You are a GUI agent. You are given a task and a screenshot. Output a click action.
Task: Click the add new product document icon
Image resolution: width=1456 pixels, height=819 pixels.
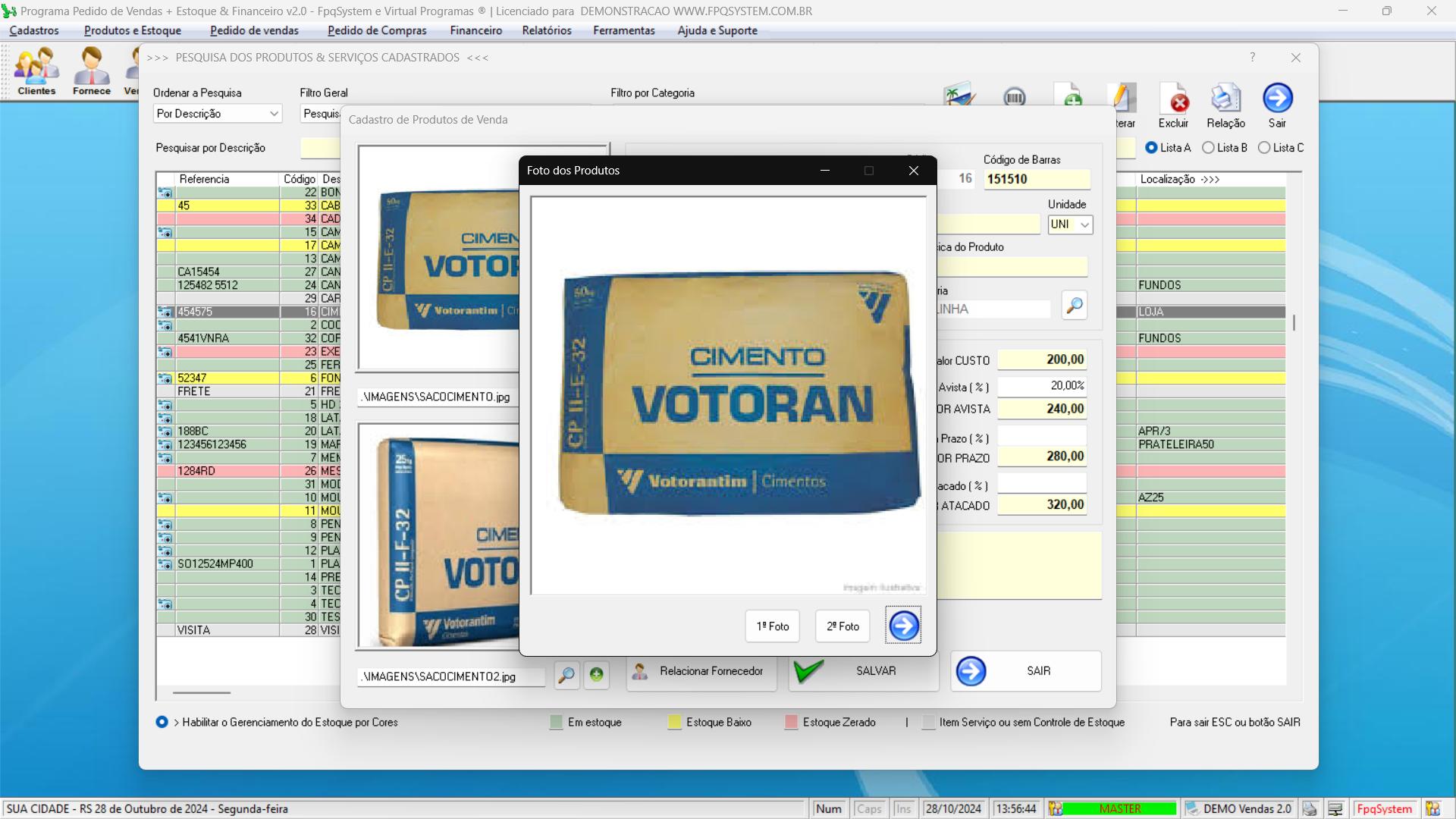(x=1069, y=94)
